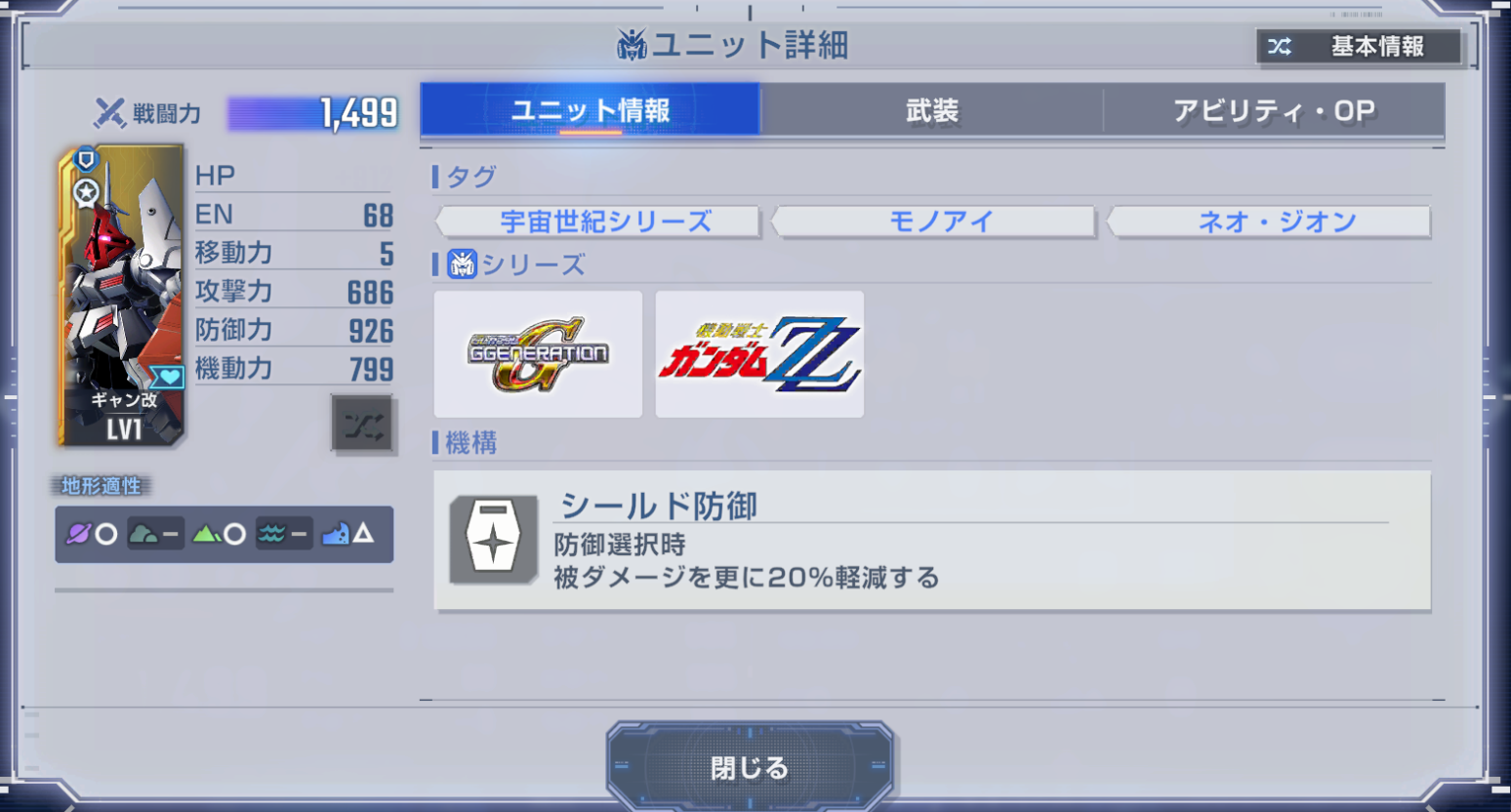The width and height of the screenshot is (1511, 812).
Task: Click the space terrain aptitude icon
Action: (78, 534)
